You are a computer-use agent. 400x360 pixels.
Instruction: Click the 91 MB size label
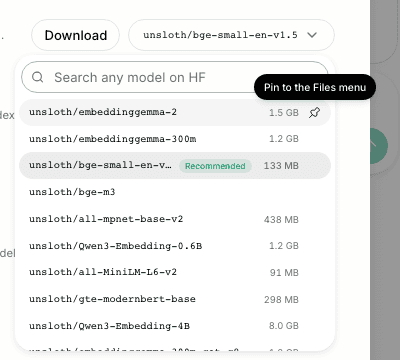coord(284,273)
